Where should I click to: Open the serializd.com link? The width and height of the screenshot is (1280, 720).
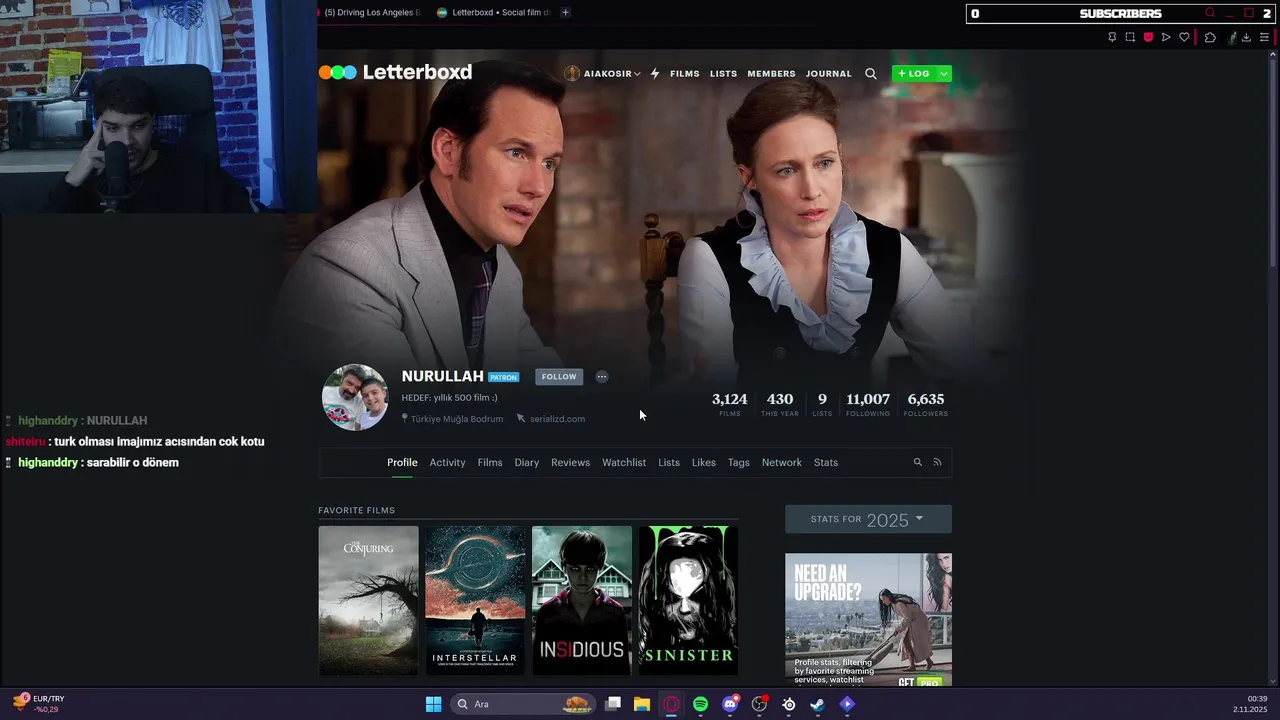point(557,419)
